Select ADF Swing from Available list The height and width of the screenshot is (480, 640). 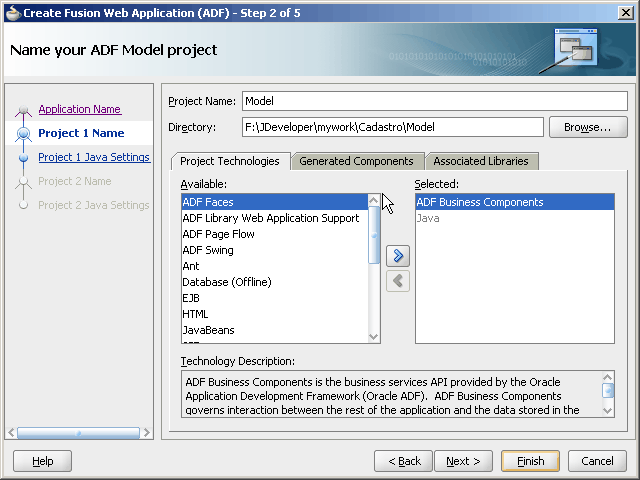click(208, 250)
